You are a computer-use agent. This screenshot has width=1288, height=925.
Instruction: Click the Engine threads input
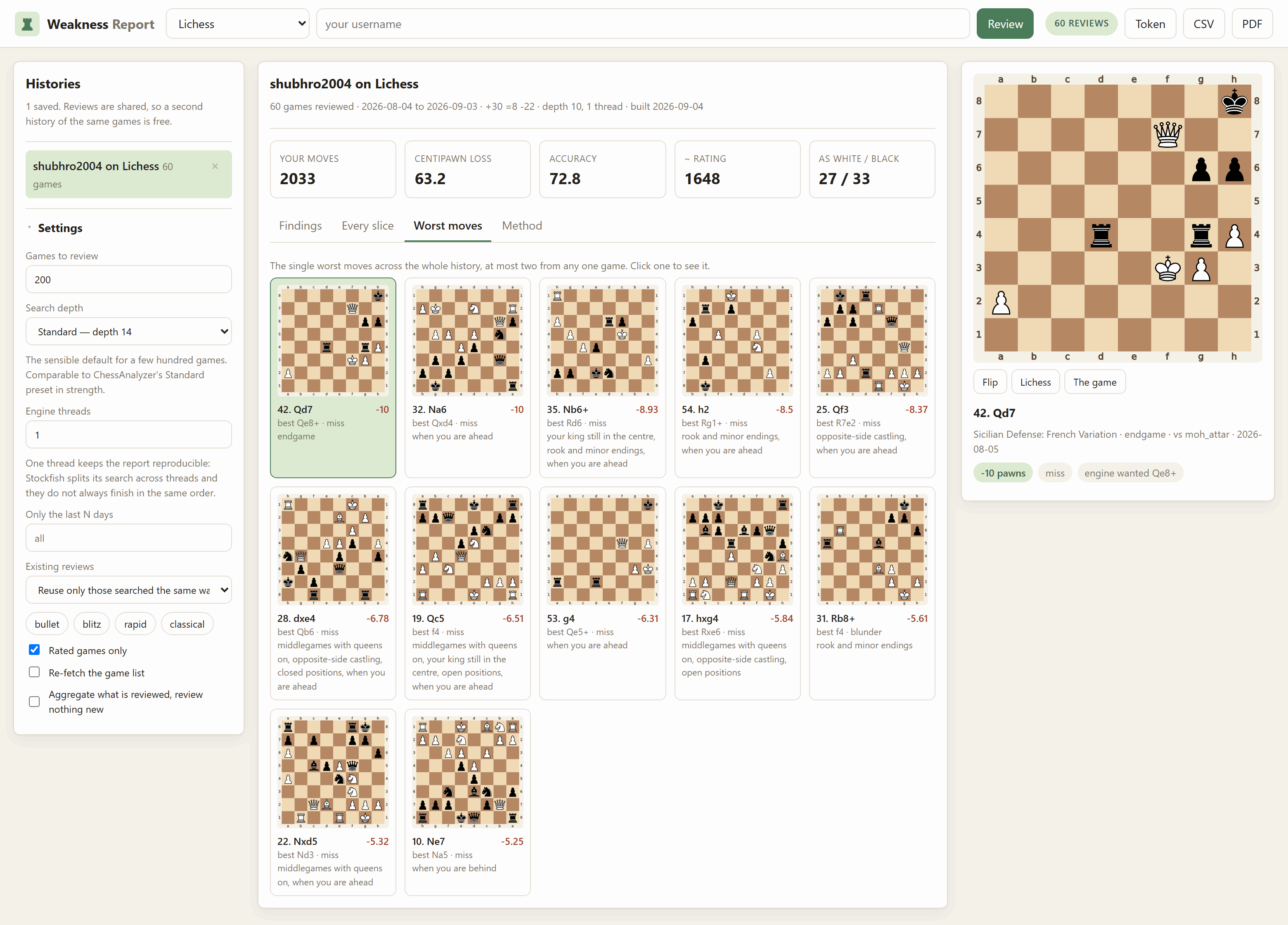tap(128, 435)
